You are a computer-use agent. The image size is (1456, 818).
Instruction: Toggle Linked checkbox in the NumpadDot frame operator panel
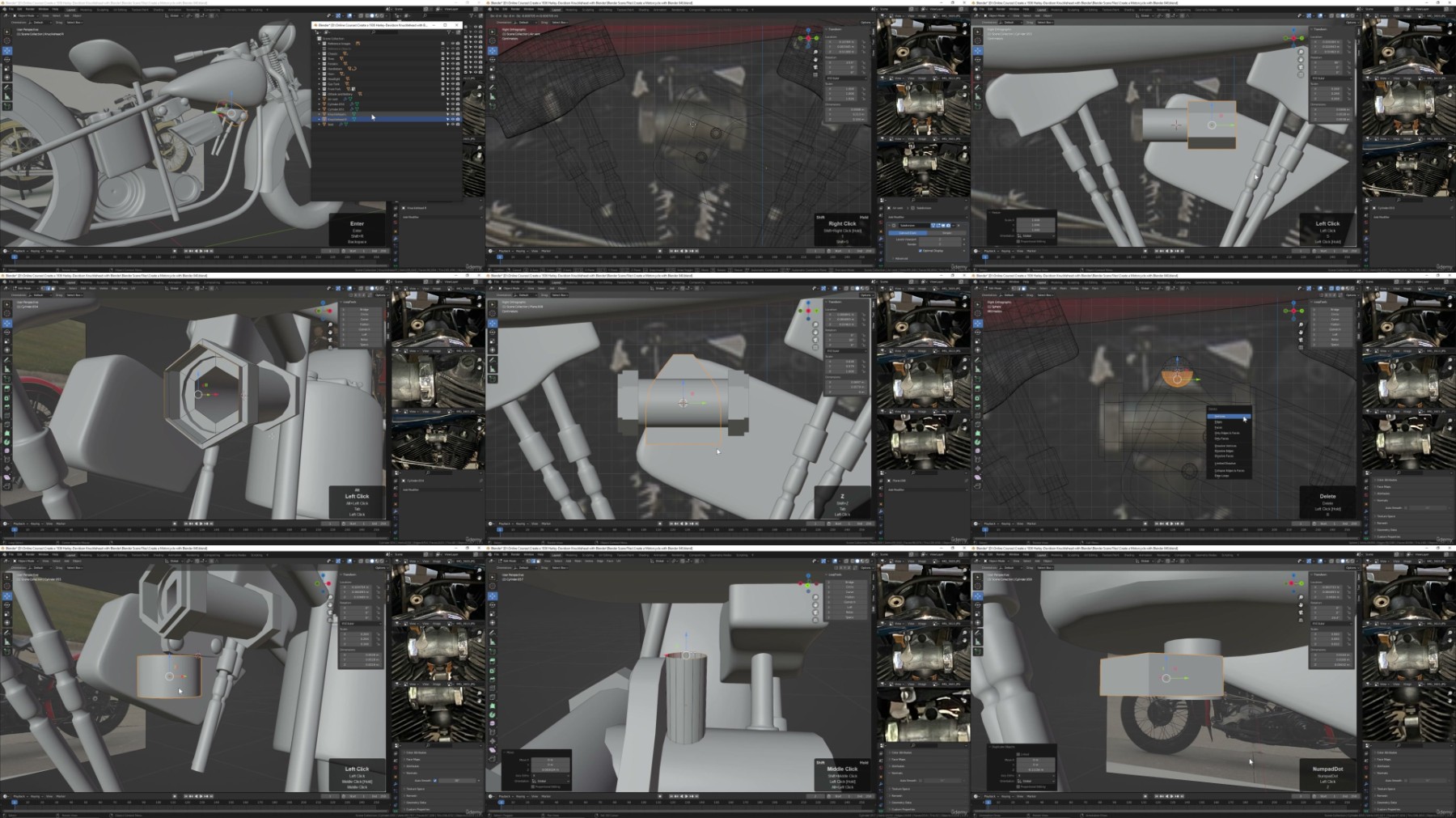point(1018,754)
